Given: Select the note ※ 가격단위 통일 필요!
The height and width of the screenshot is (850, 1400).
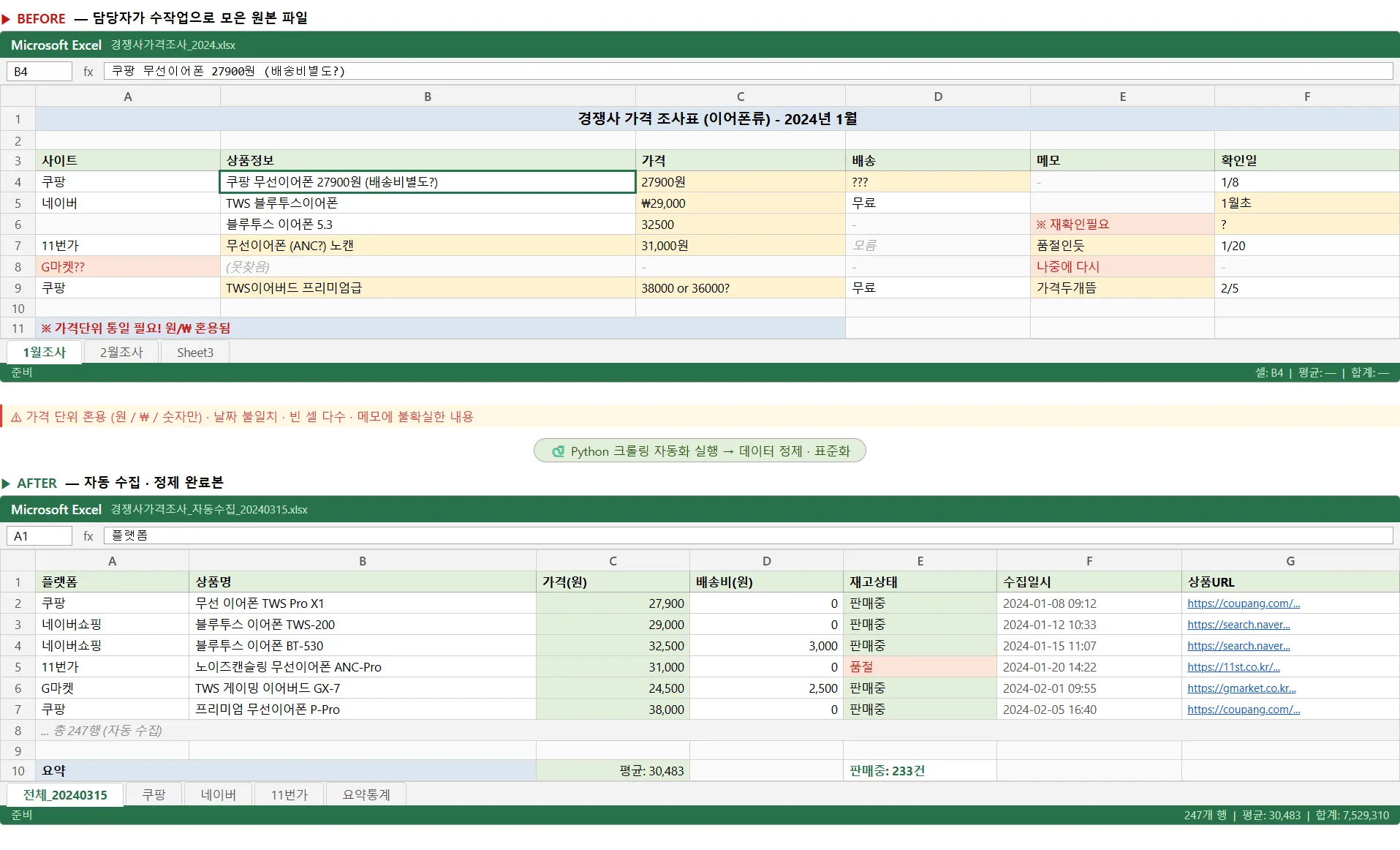Looking at the screenshot, I should [440, 328].
